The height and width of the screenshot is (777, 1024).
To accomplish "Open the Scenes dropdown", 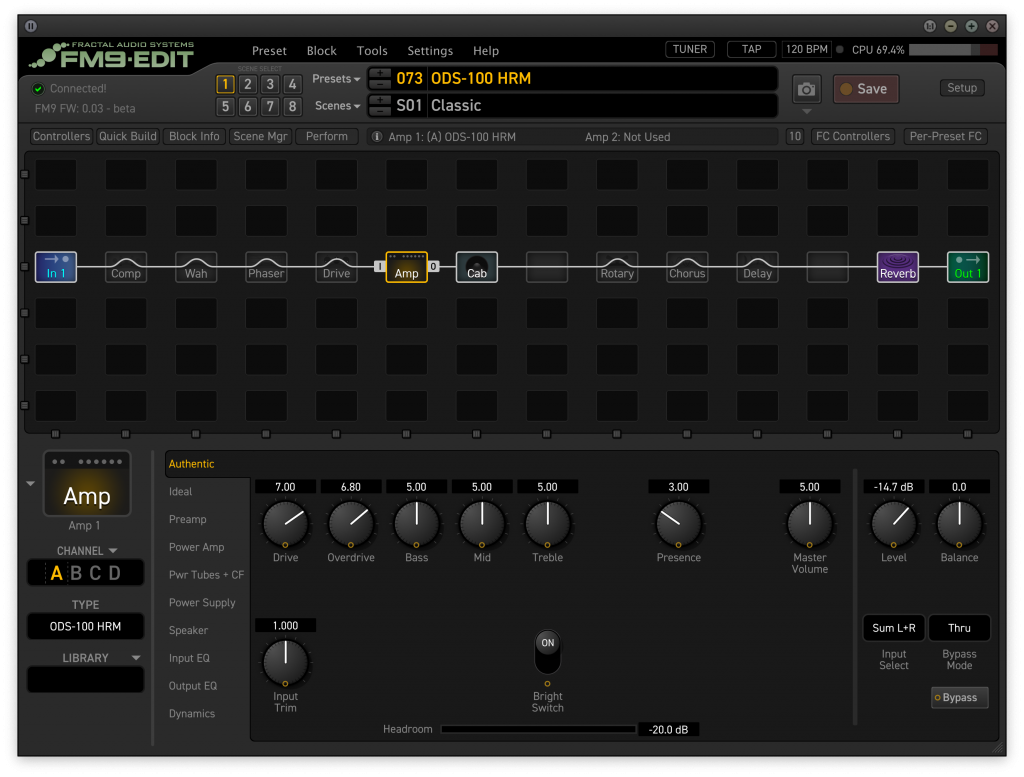I will tap(336, 106).
